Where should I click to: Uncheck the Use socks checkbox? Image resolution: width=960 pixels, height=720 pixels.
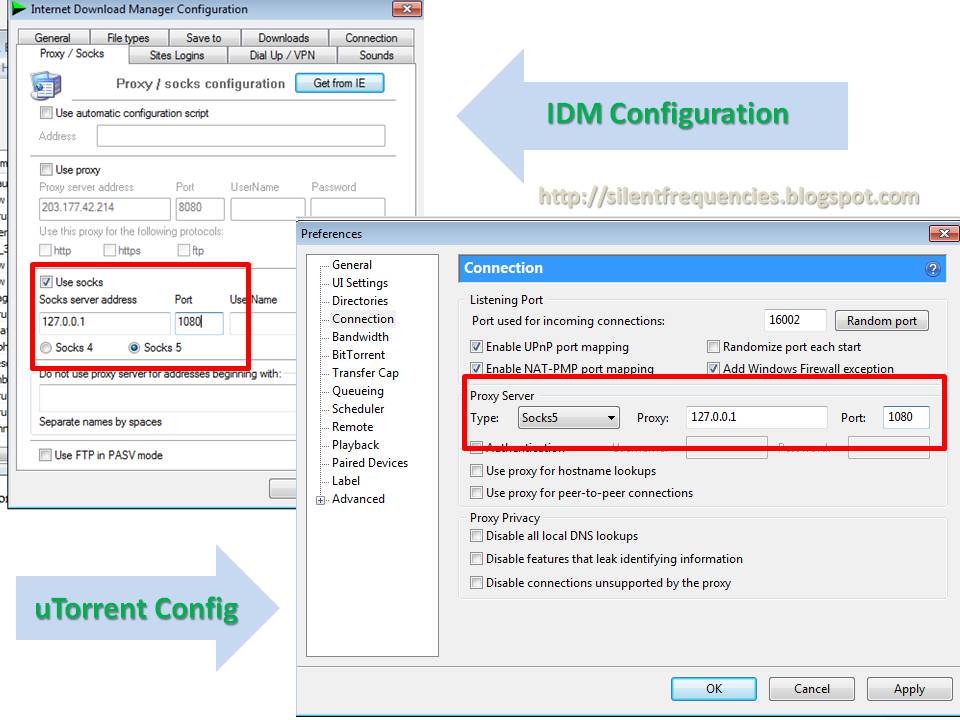pyautogui.click(x=45, y=282)
